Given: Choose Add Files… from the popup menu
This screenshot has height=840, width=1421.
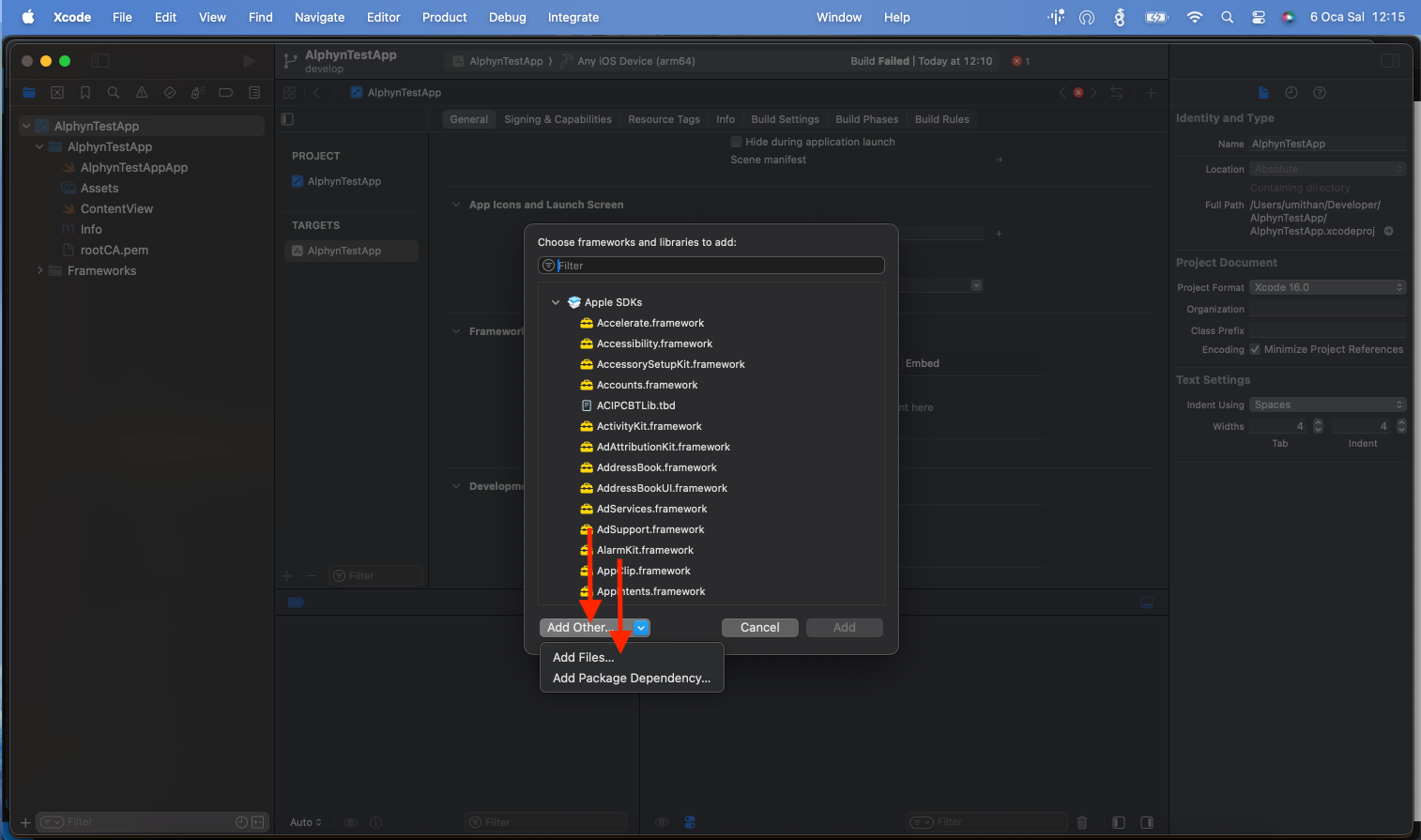Looking at the screenshot, I should point(584,657).
